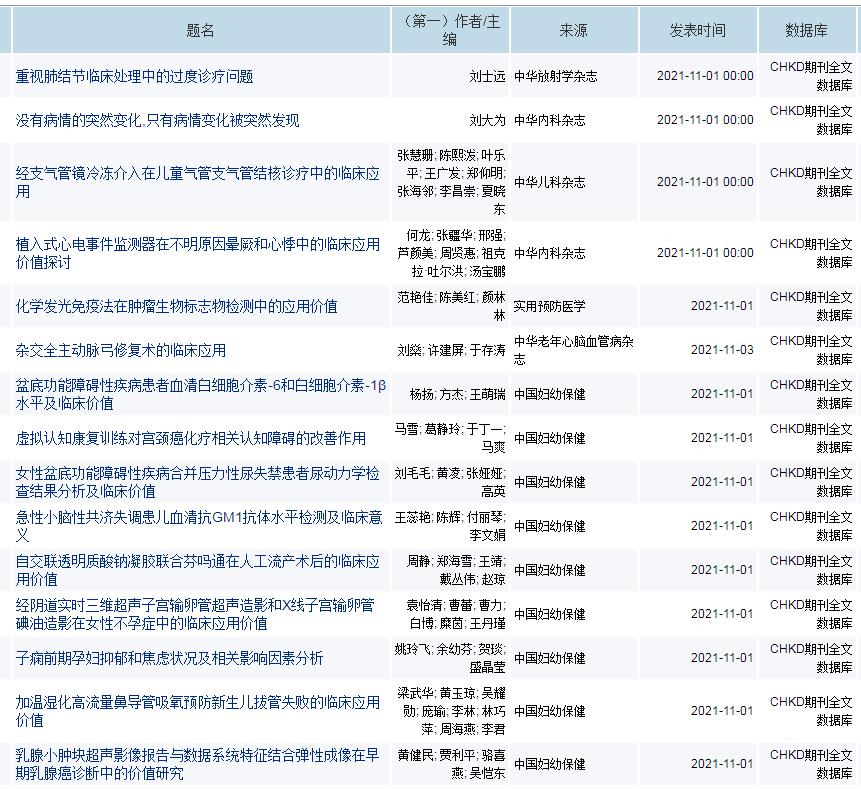Open the 虚拟认知康复训练 article link
This screenshot has width=861, height=790.
tap(191, 438)
